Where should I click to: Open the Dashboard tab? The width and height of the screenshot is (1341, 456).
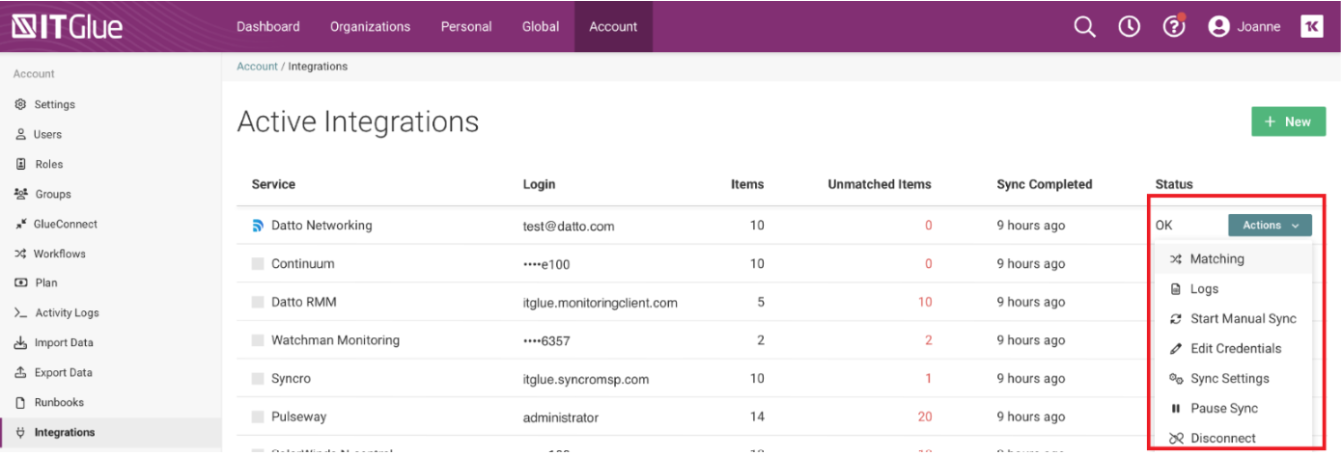[268, 27]
